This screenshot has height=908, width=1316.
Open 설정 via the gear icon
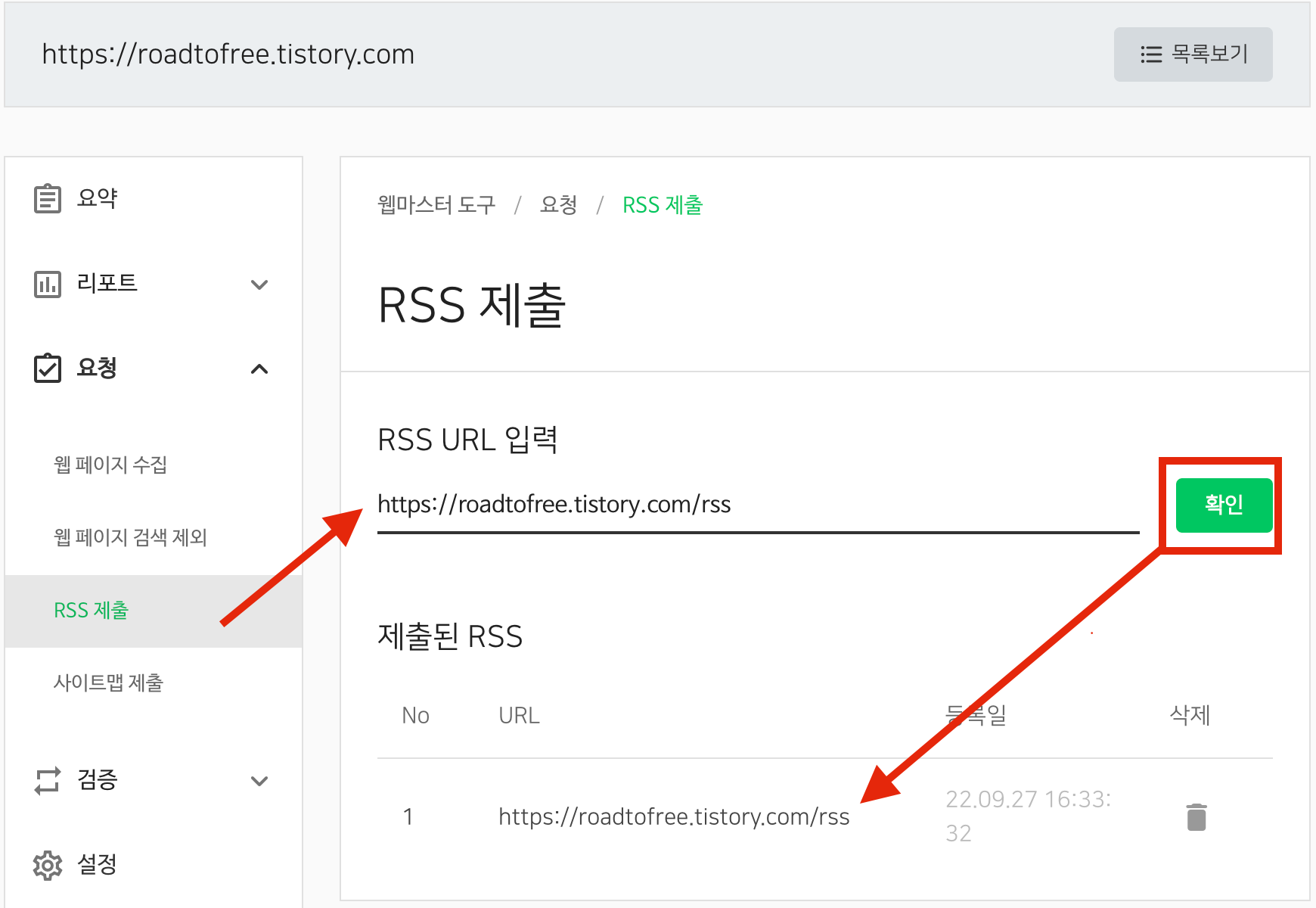tap(47, 865)
